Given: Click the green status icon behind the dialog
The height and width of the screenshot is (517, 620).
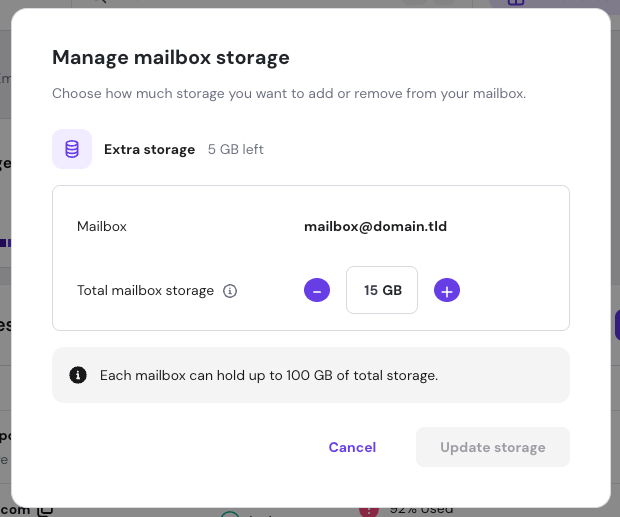Looking at the screenshot, I should point(230,513).
